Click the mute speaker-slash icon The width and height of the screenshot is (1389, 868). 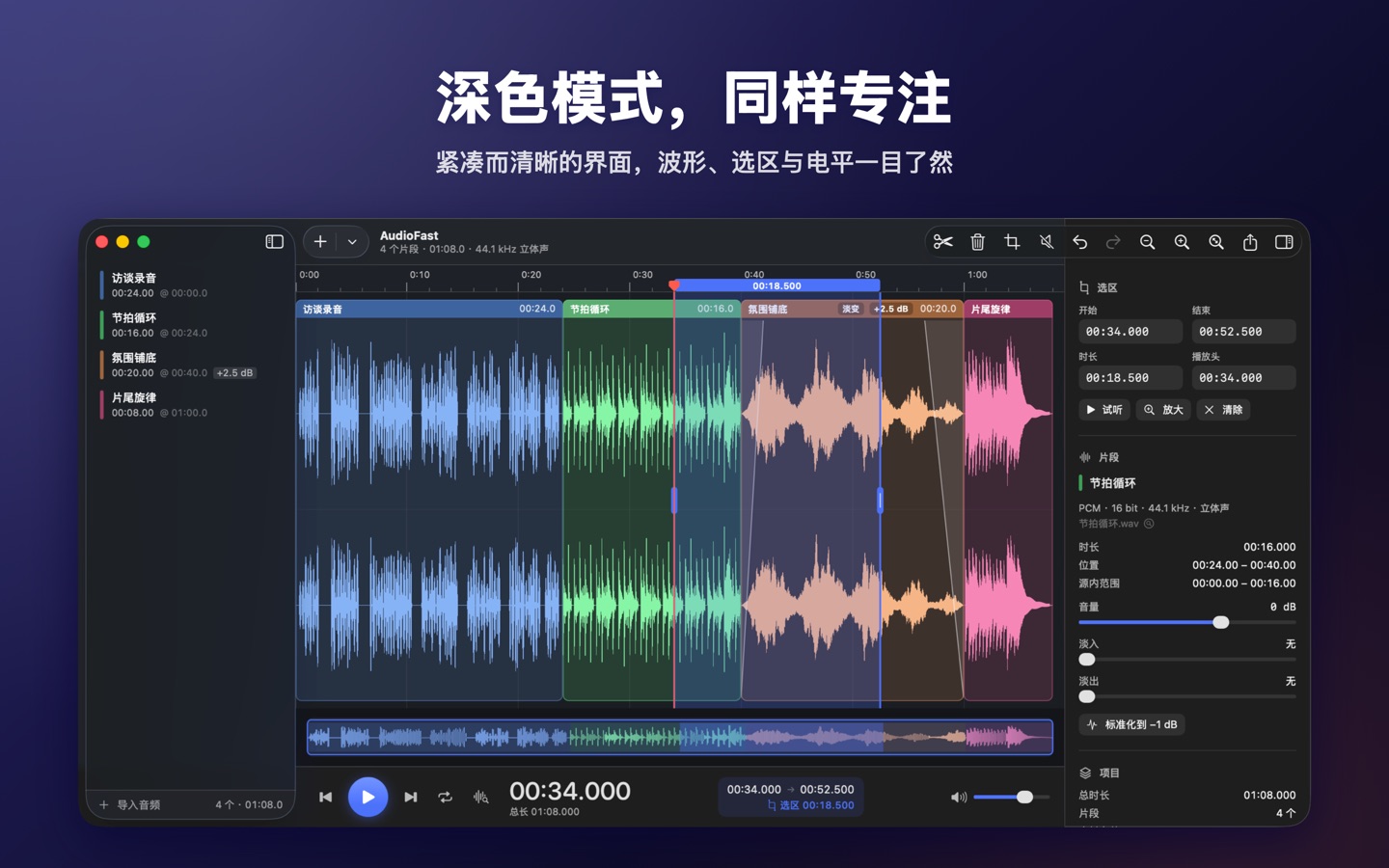coord(1046,242)
